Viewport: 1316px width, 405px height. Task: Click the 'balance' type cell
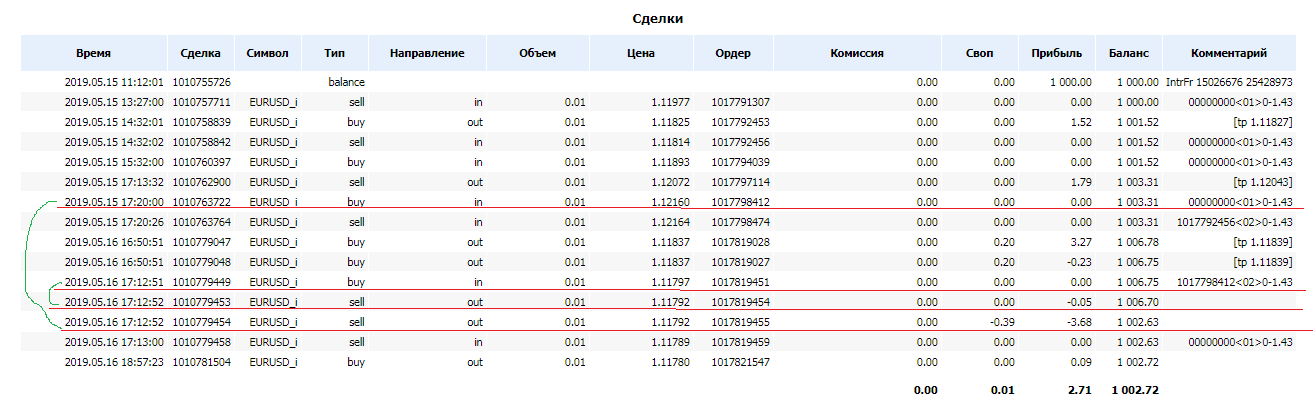[x=346, y=80]
